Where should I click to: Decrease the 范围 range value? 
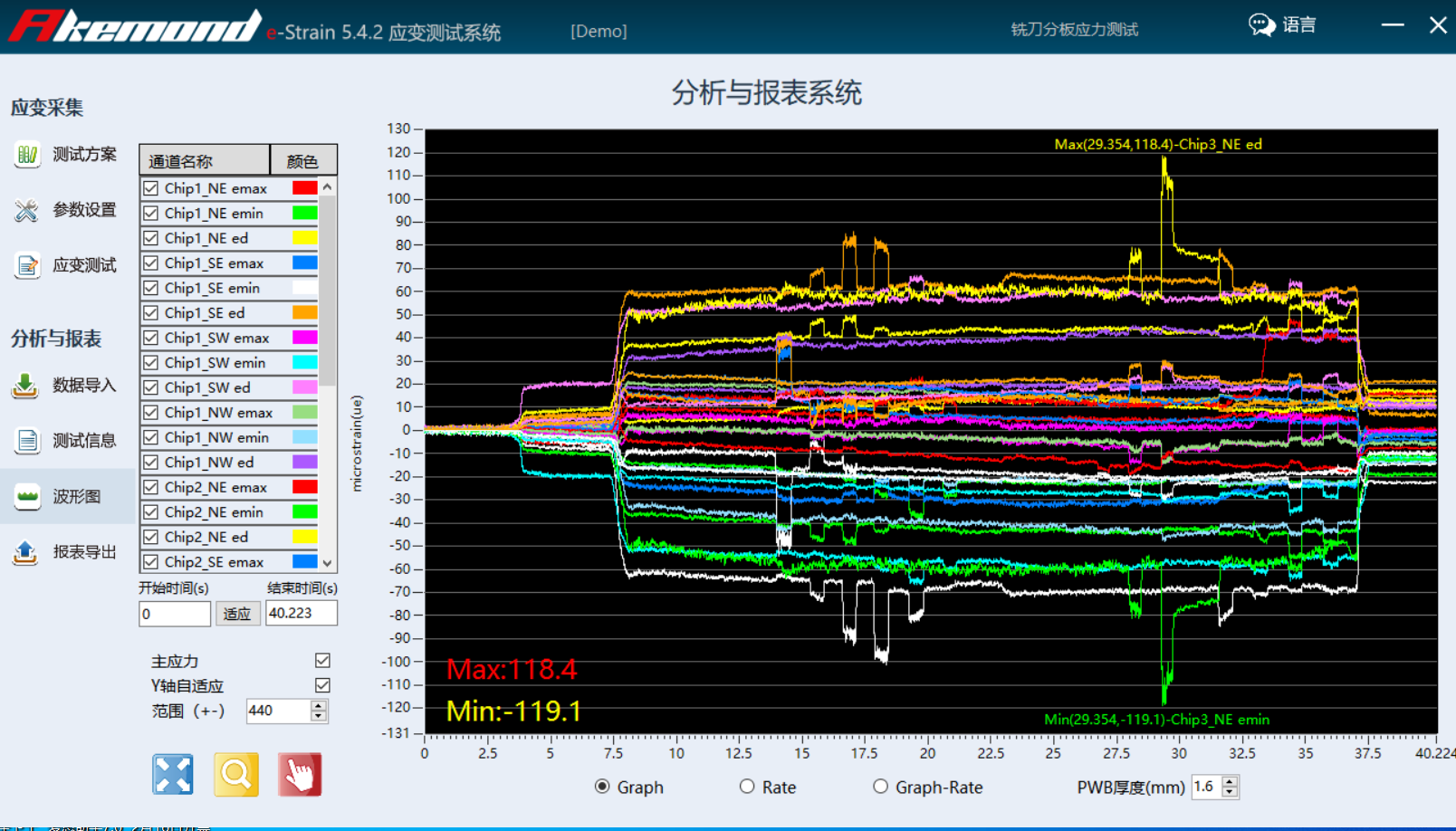click(318, 716)
